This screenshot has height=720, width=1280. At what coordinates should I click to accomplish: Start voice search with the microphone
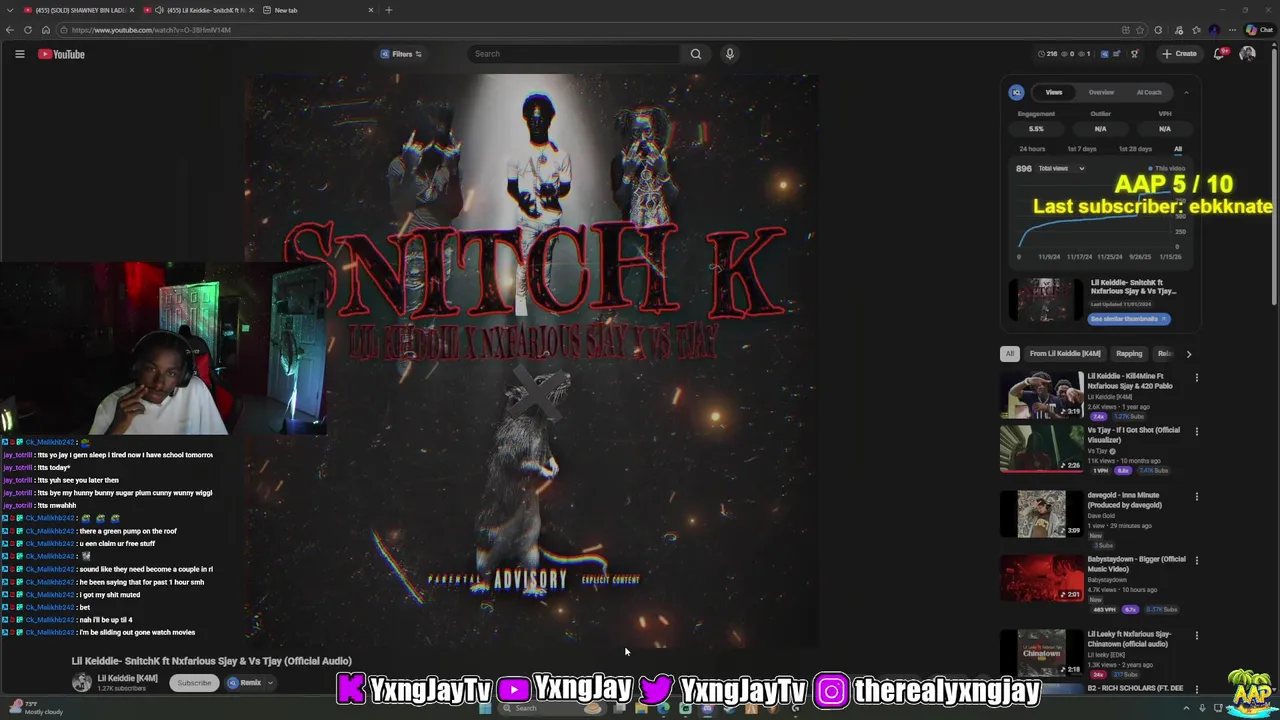[x=730, y=54]
